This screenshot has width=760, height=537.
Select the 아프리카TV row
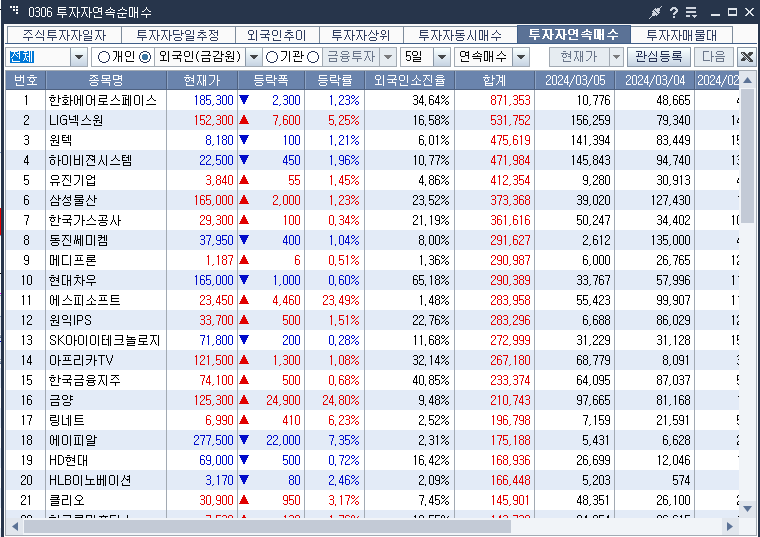point(372,360)
